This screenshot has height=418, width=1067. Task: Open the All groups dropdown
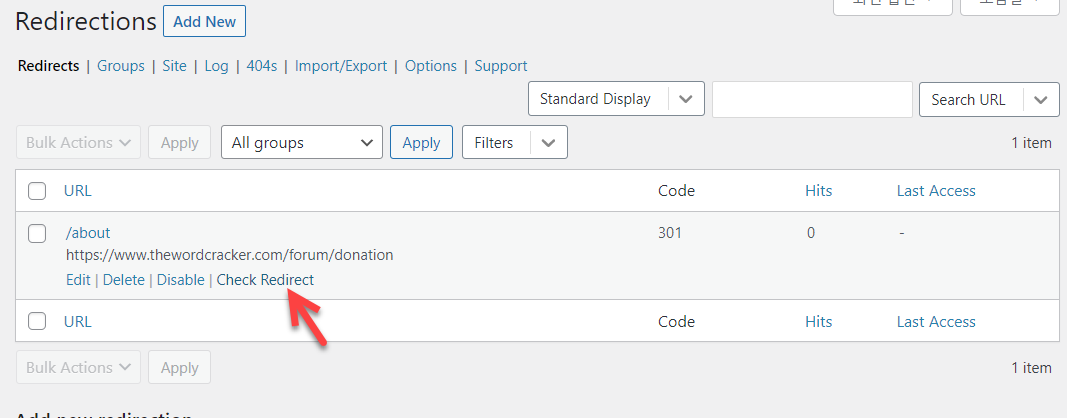pos(302,143)
